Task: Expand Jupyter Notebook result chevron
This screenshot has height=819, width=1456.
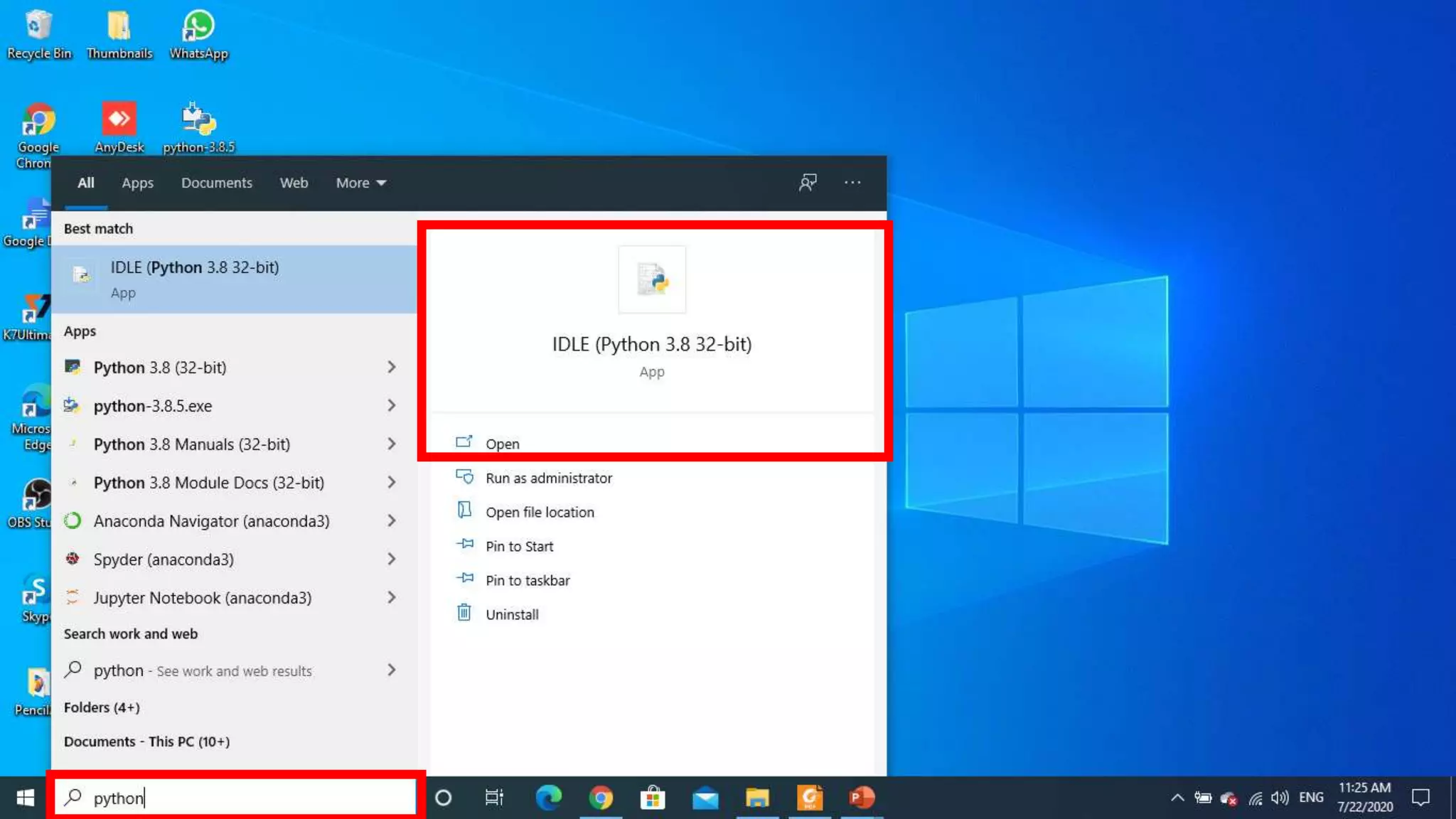Action: [x=392, y=597]
